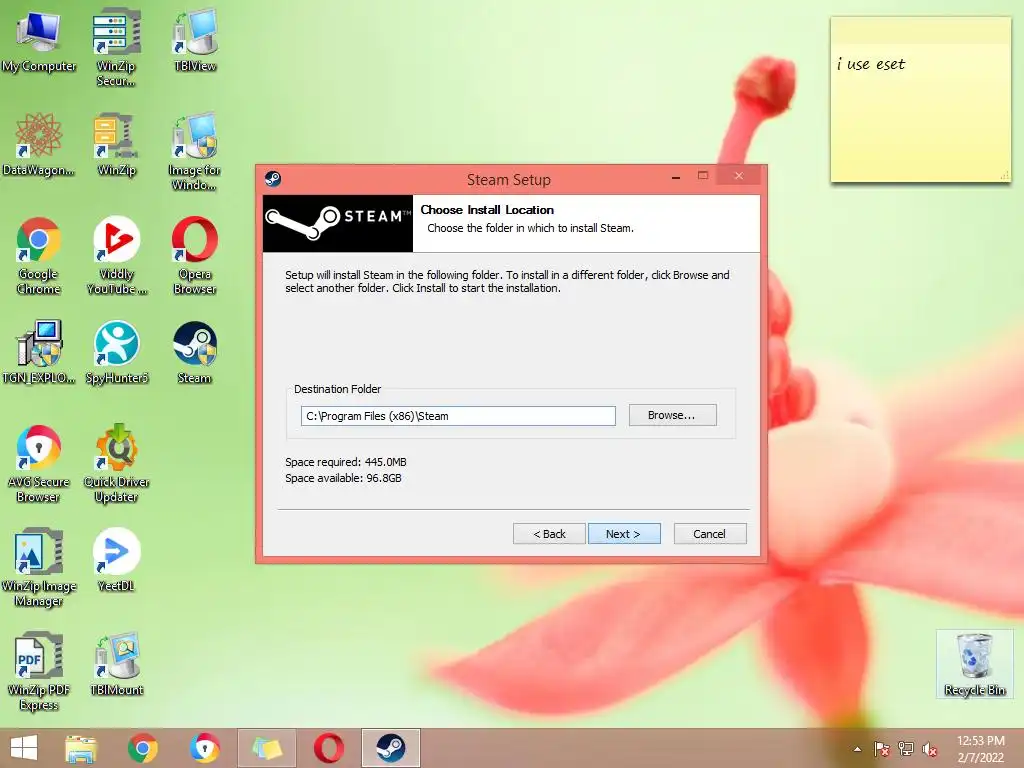Open AVG Secure Browser from taskbar
Image resolution: width=1024 pixels, height=768 pixels.
(x=204, y=748)
